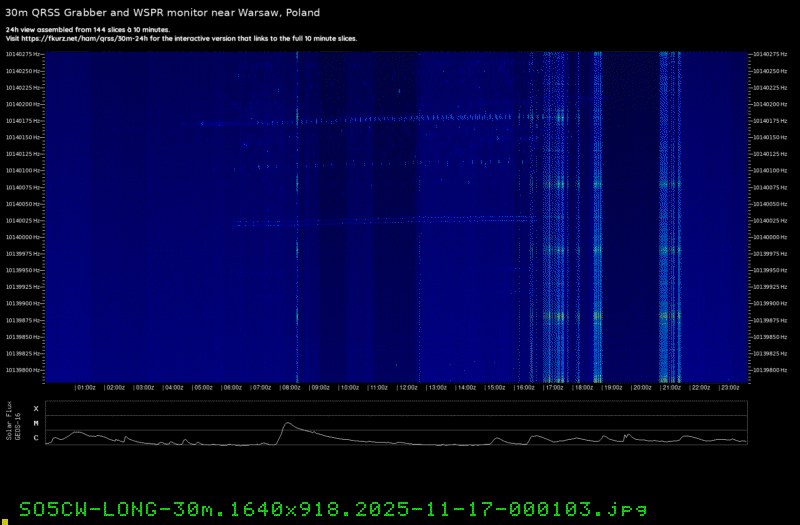800x525 pixels.
Task: Click the 08:00z time axis marker
Action: point(291,387)
